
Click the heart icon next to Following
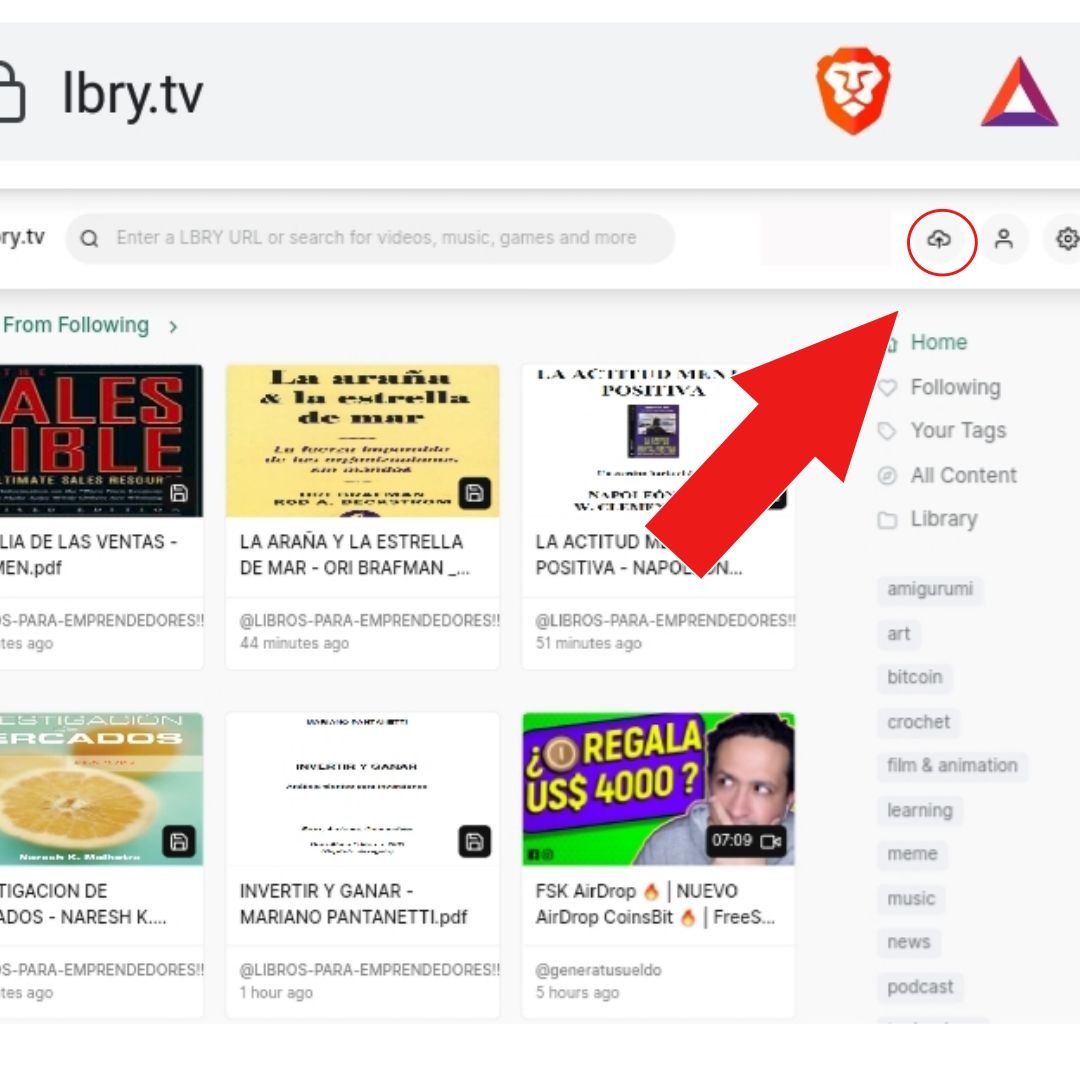(888, 388)
